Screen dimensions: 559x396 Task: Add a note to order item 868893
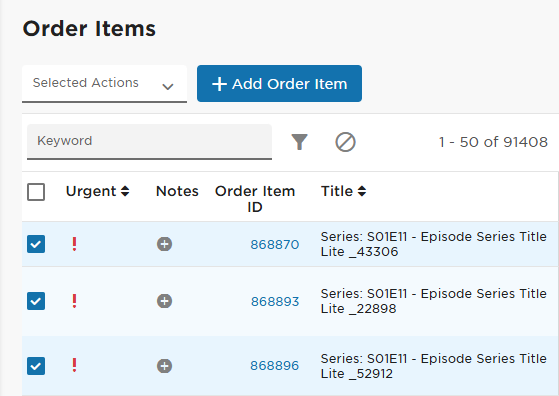[x=164, y=301]
